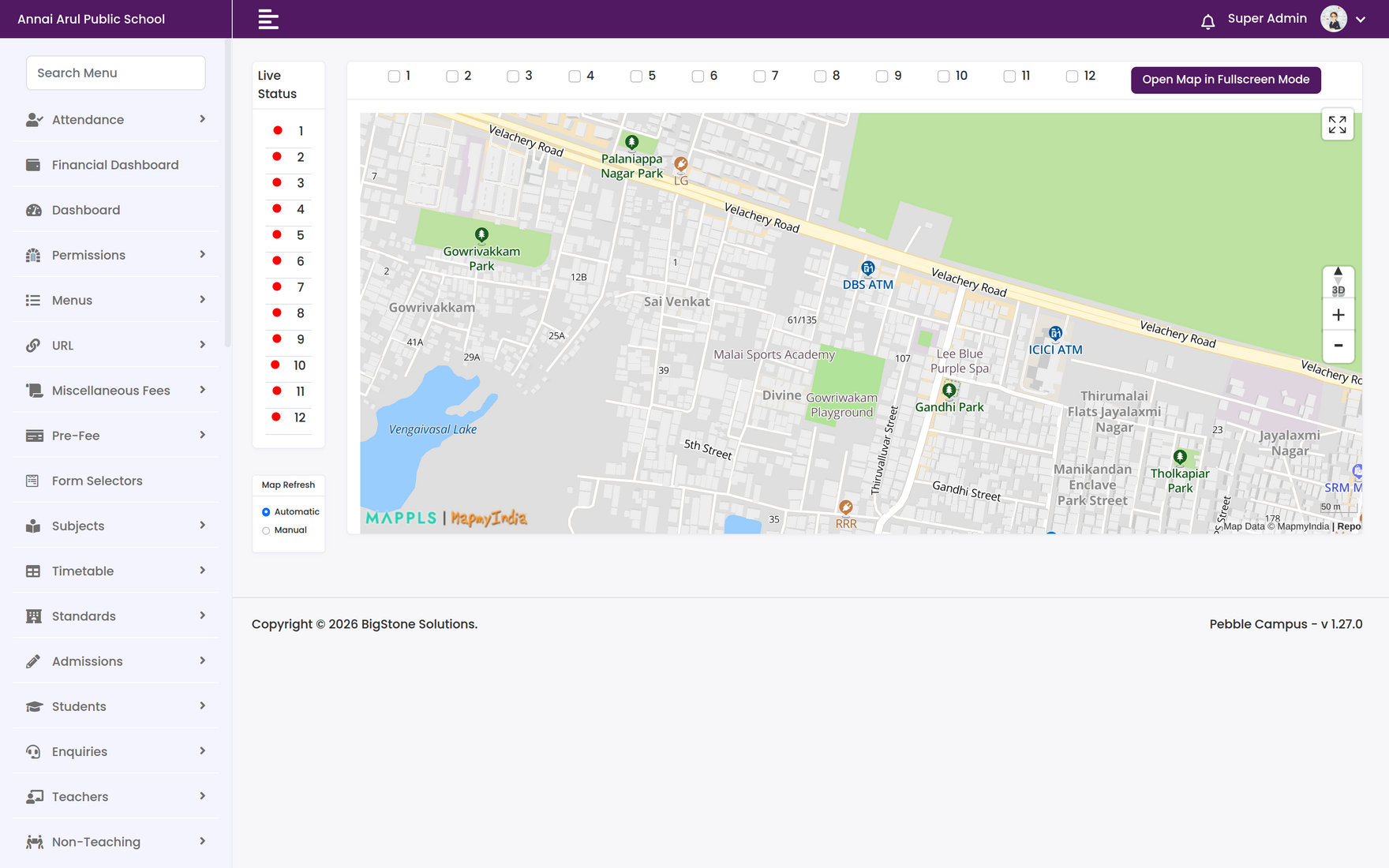1389x868 pixels.
Task: Click live status row 10
Action: click(x=289, y=365)
